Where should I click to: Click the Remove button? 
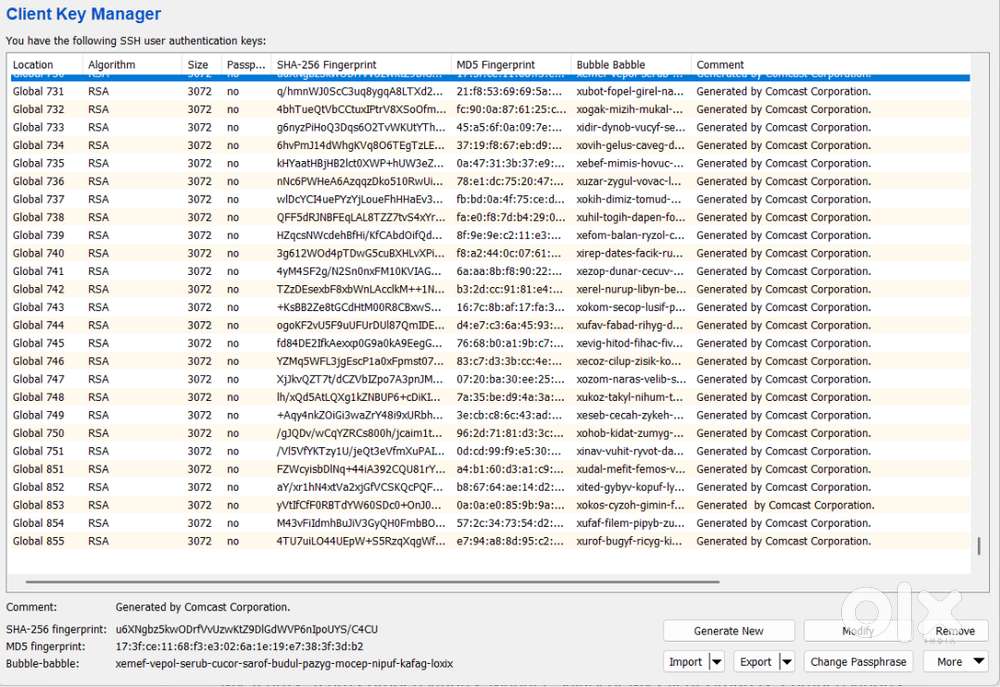955,631
